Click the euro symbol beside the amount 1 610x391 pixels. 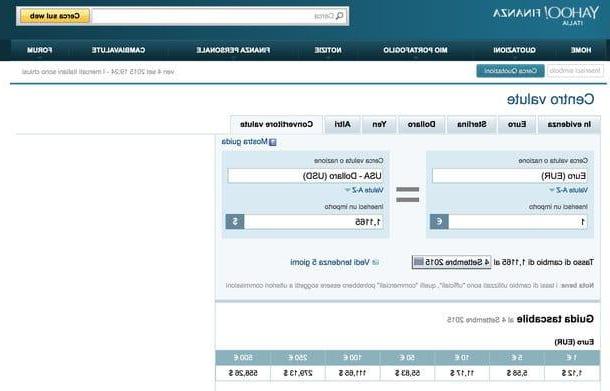coord(439,222)
